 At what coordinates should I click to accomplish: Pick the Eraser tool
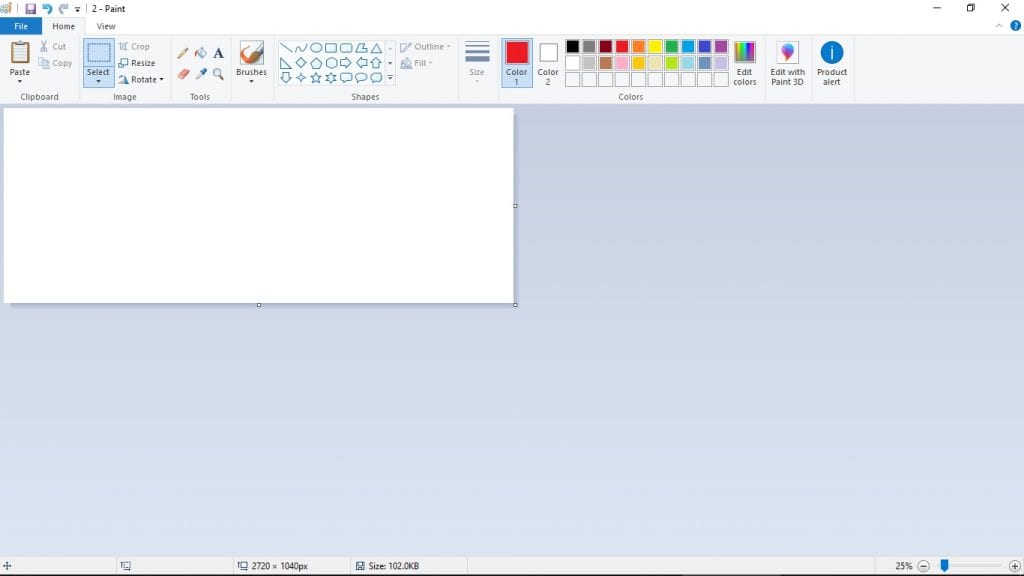(183, 74)
